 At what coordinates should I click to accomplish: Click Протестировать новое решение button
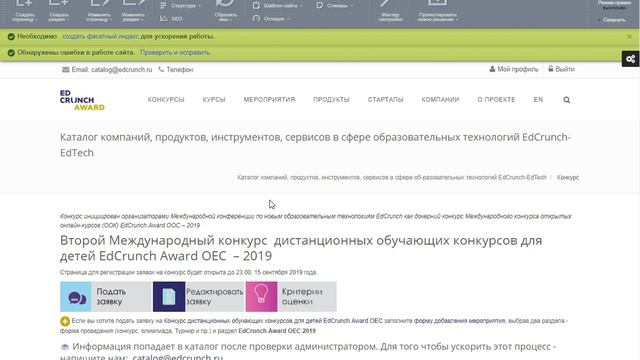click(438, 11)
